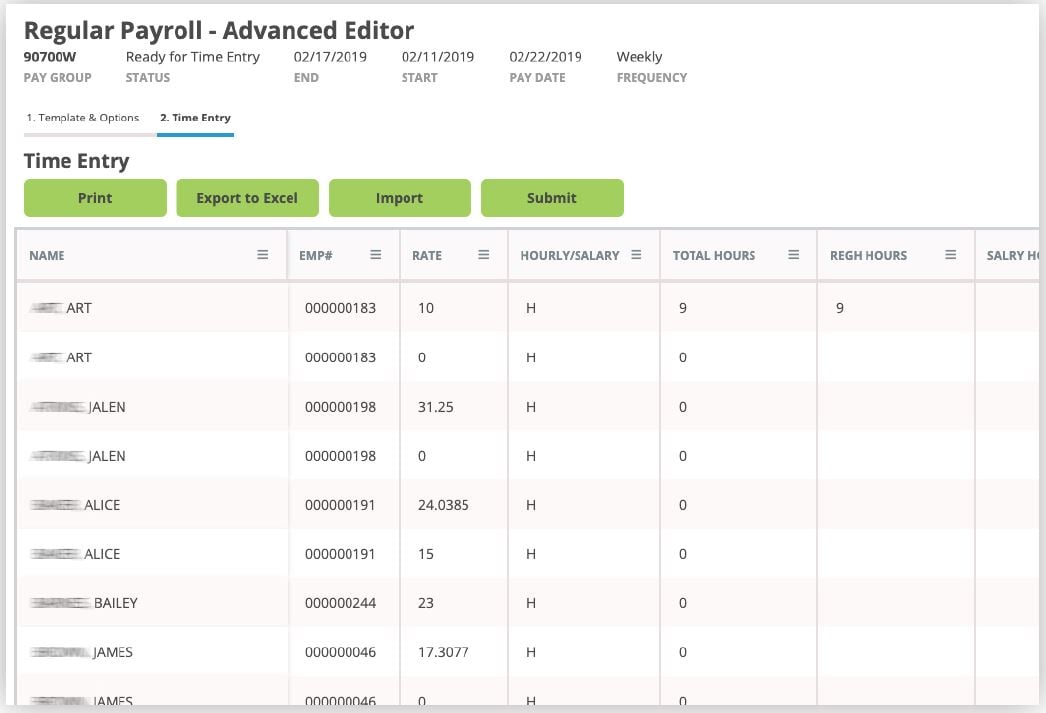
Task: Open the filter menu on the last visible column
Action: tap(1040, 255)
